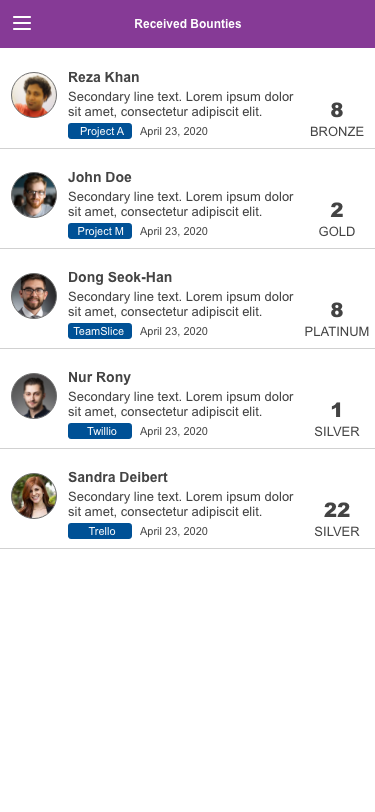Tap Dong Seok-Han's profile avatar
This screenshot has width=375, height=812.
click(x=34, y=295)
